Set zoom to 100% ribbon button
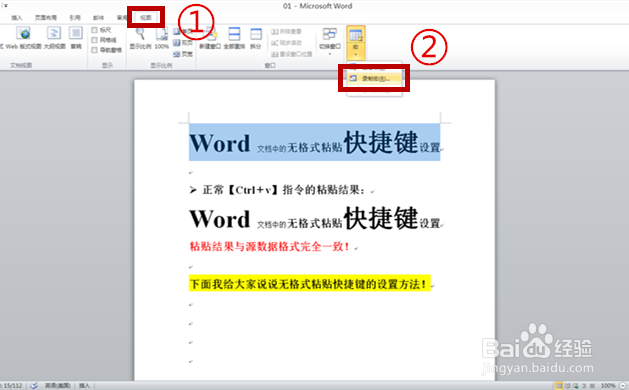This screenshot has height=390, width=629. (x=162, y=39)
